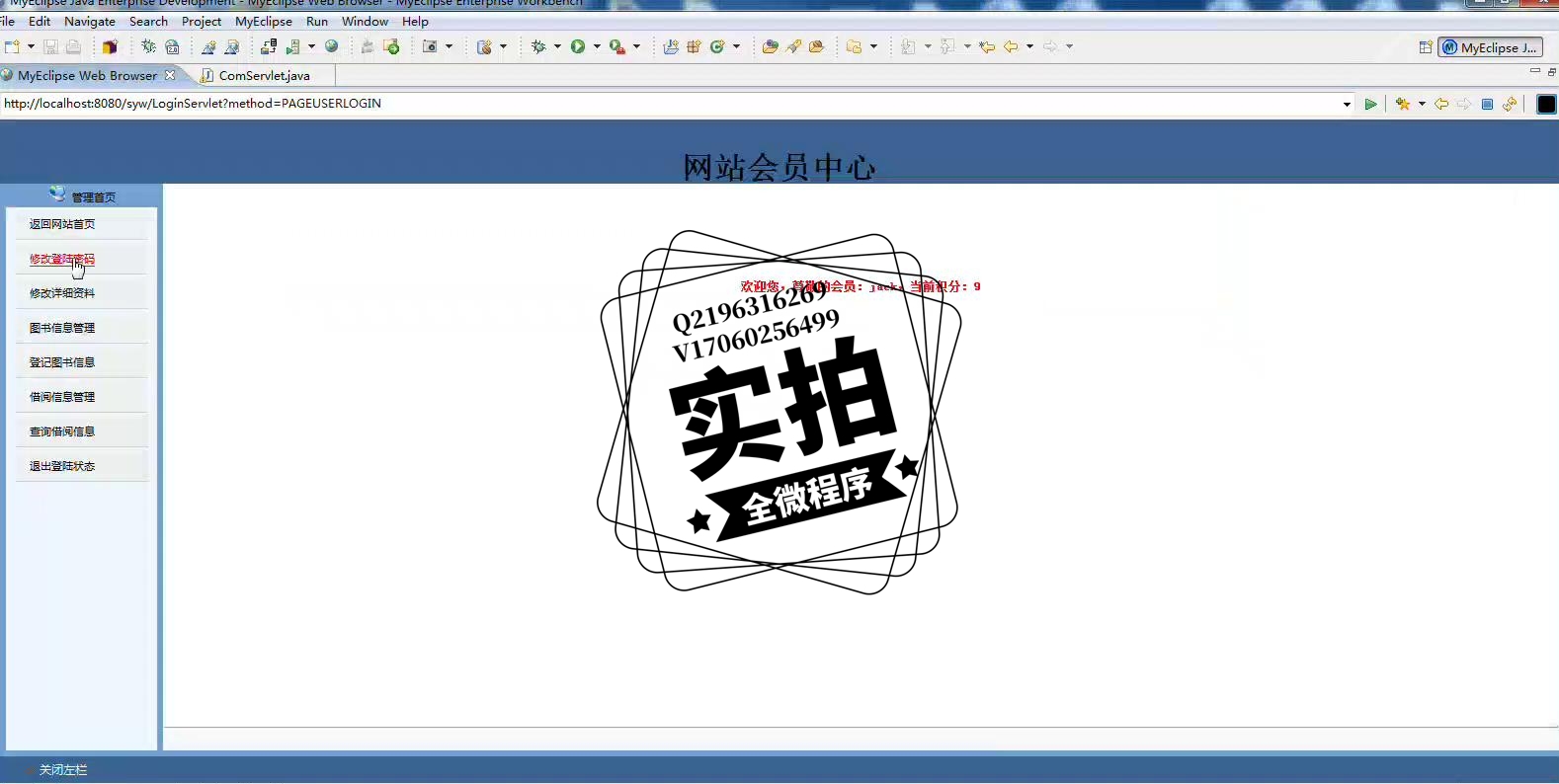Open the Edit menu

click(40, 21)
